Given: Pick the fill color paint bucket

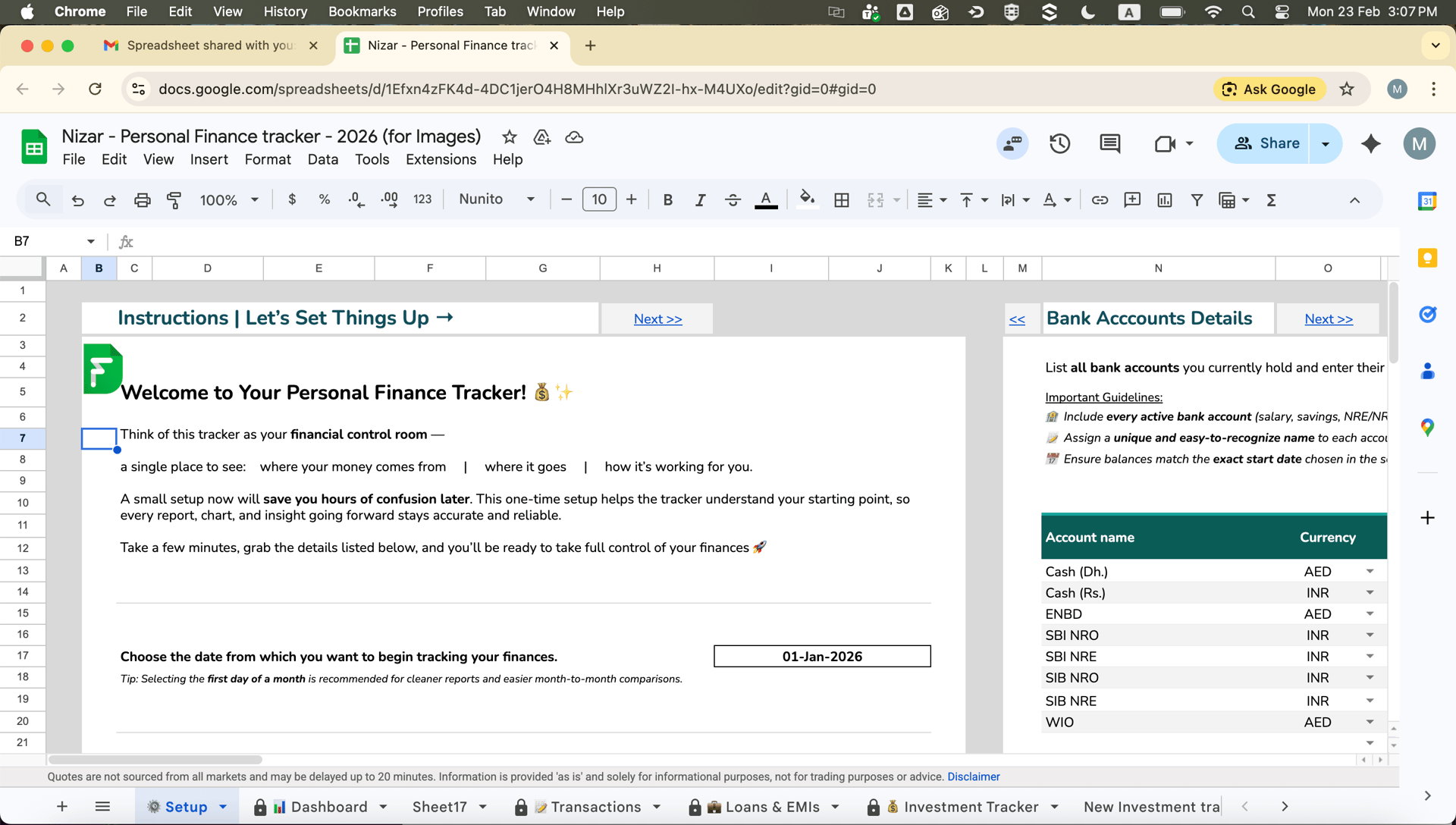Looking at the screenshot, I should [x=807, y=200].
